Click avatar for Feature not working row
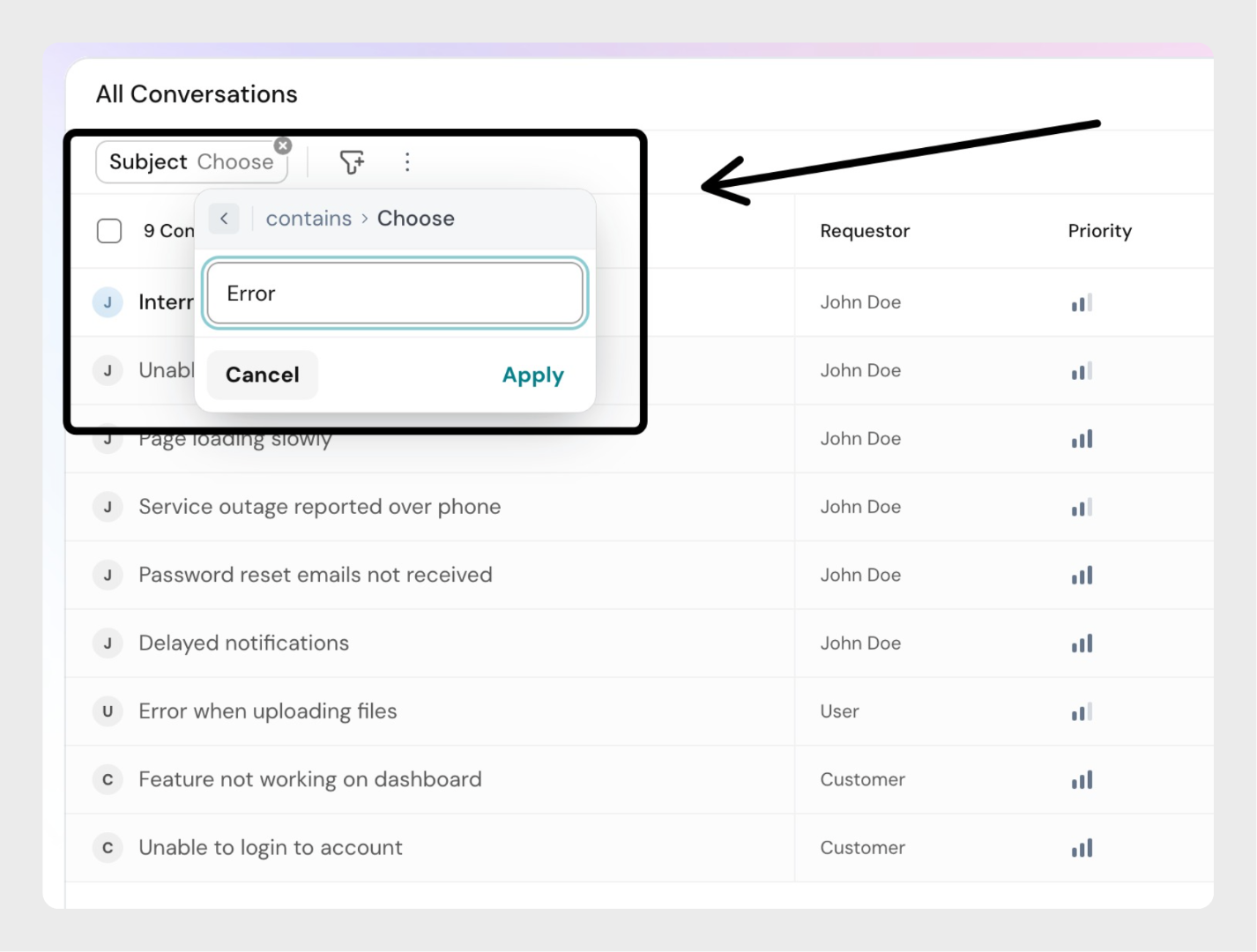 click(x=108, y=779)
